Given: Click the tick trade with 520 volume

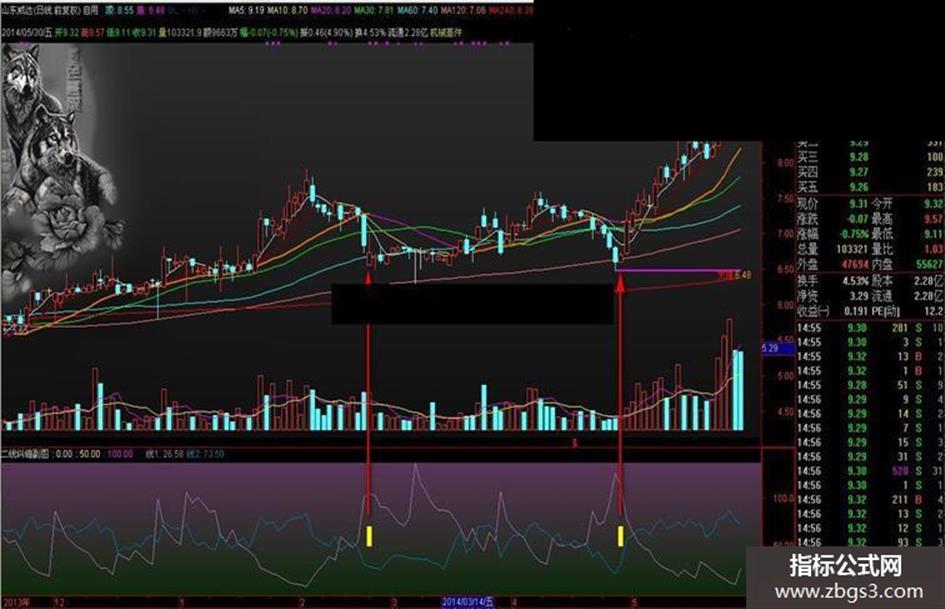Looking at the screenshot, I should [900, 471].
